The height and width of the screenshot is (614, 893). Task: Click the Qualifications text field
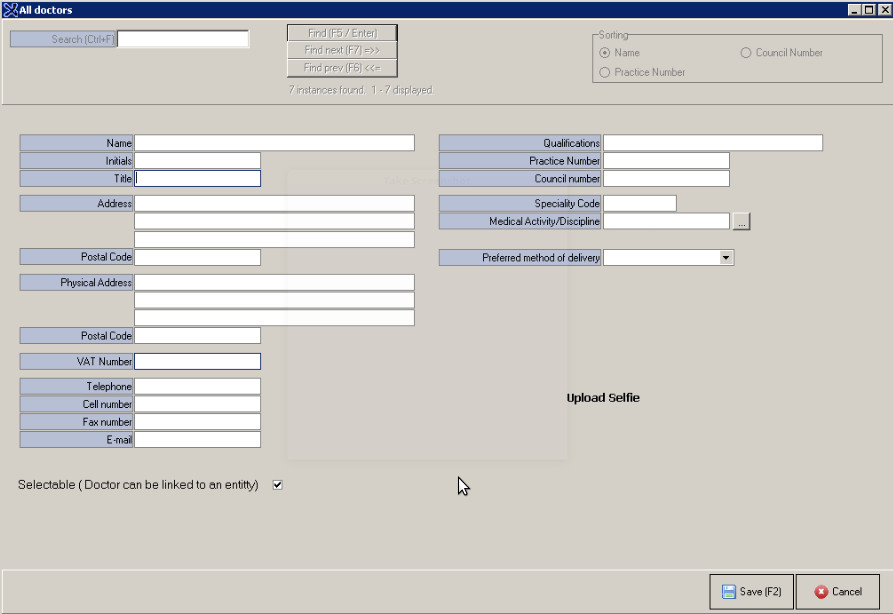[712, 143]
